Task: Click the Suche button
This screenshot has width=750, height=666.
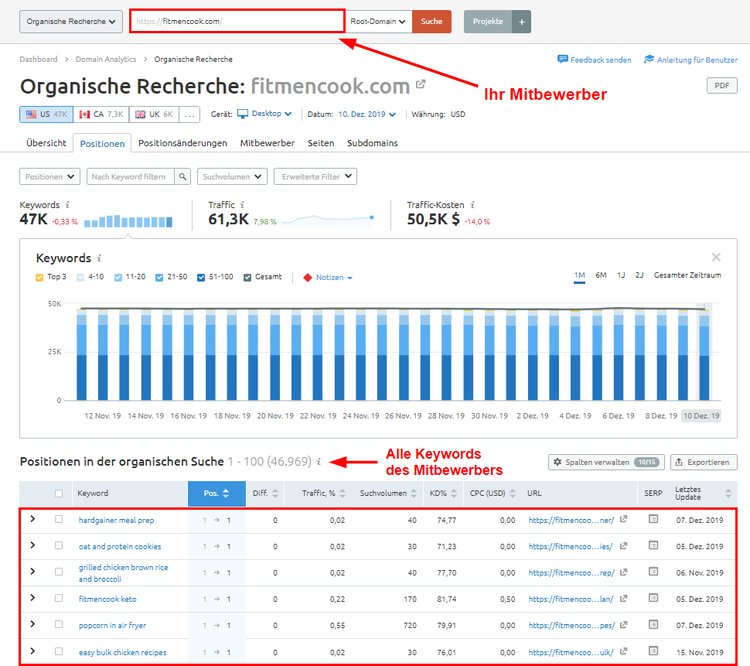Action: 431,22
